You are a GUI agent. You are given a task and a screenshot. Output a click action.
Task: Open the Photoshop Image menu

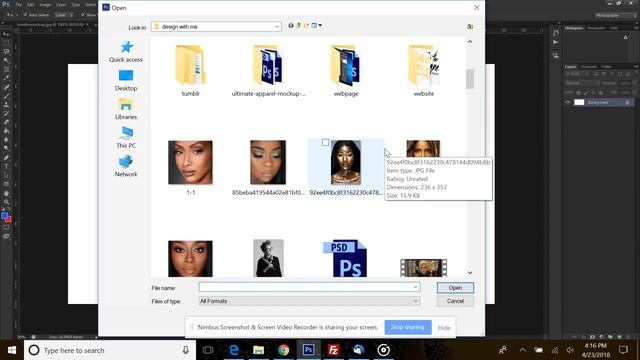pos(45,4)
